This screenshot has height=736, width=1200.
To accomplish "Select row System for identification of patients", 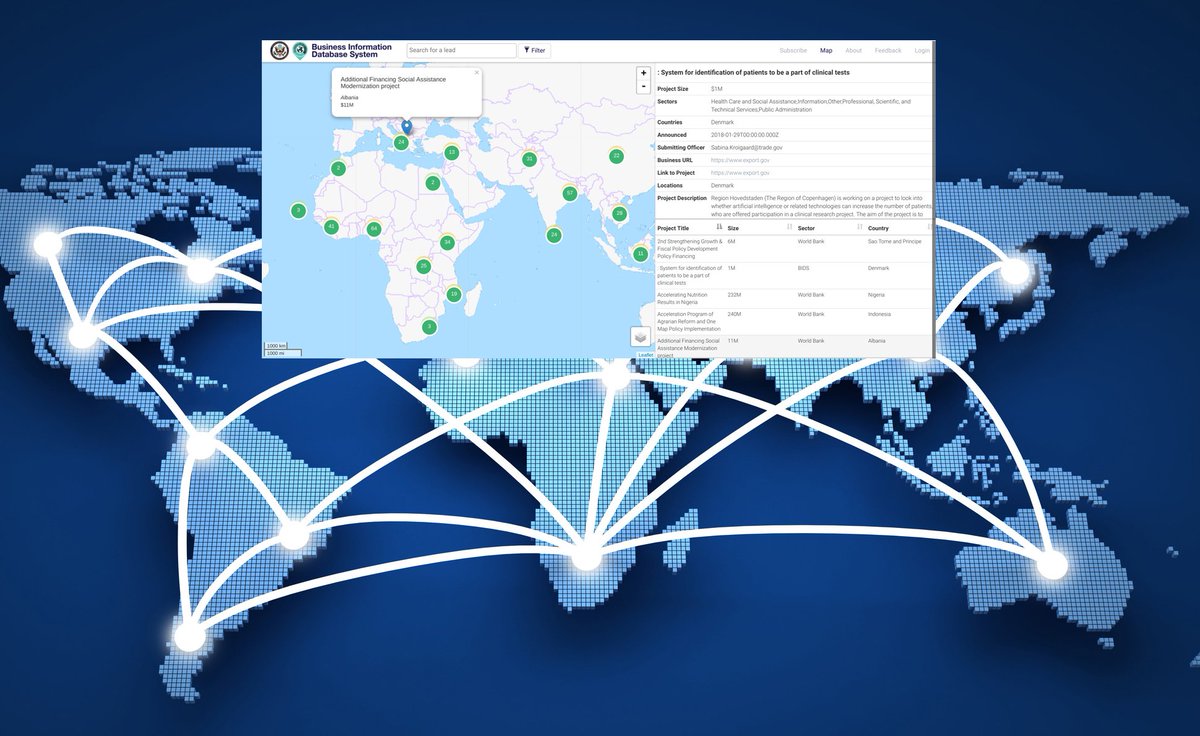I will (x=795, y=276).
